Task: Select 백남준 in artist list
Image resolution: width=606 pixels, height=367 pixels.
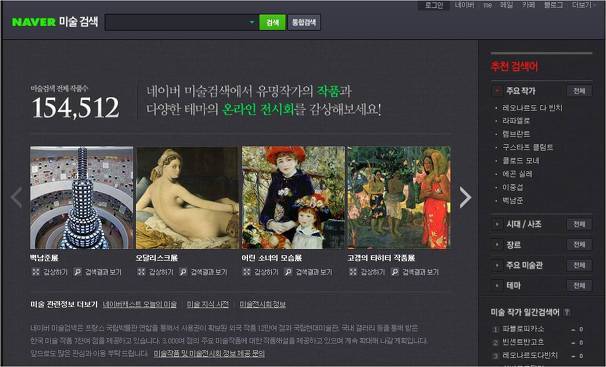Action: pyautogui.click(x=512, y=200)
